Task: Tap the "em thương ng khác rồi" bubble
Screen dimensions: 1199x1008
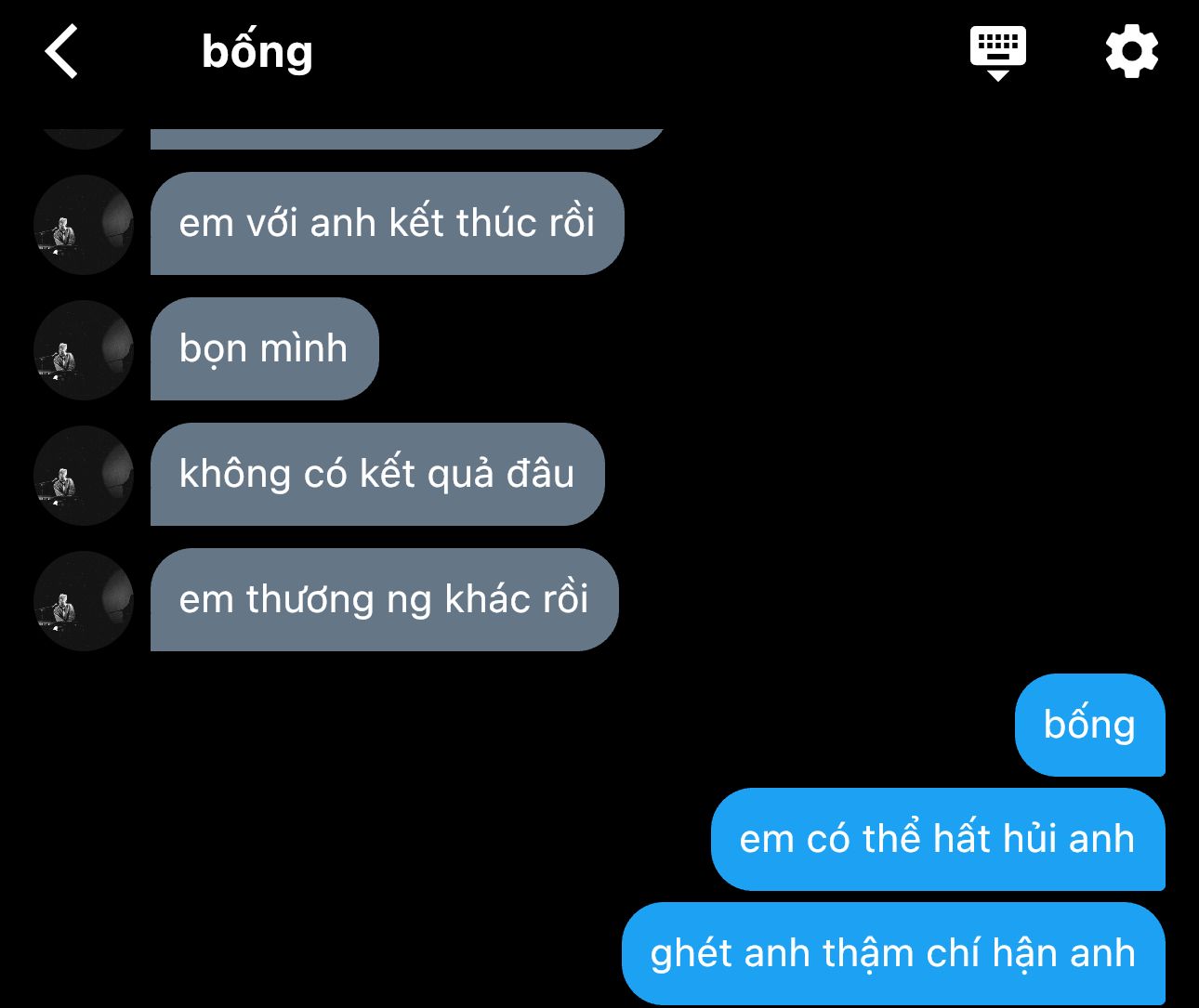Action: point(384,599)
